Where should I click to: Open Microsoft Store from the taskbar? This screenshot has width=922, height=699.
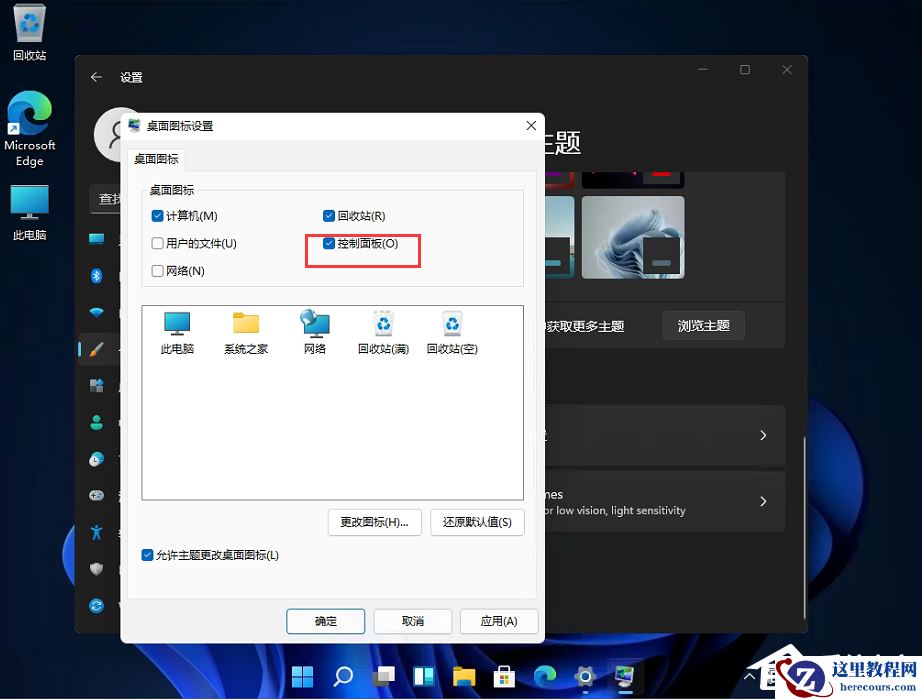click(504, 676)
